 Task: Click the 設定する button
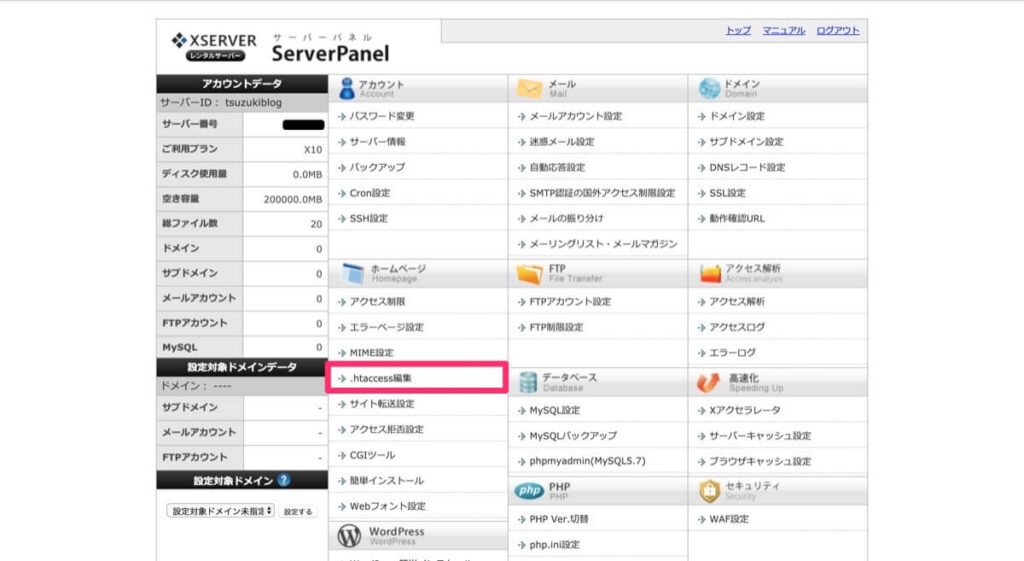(x=298, y=511)
